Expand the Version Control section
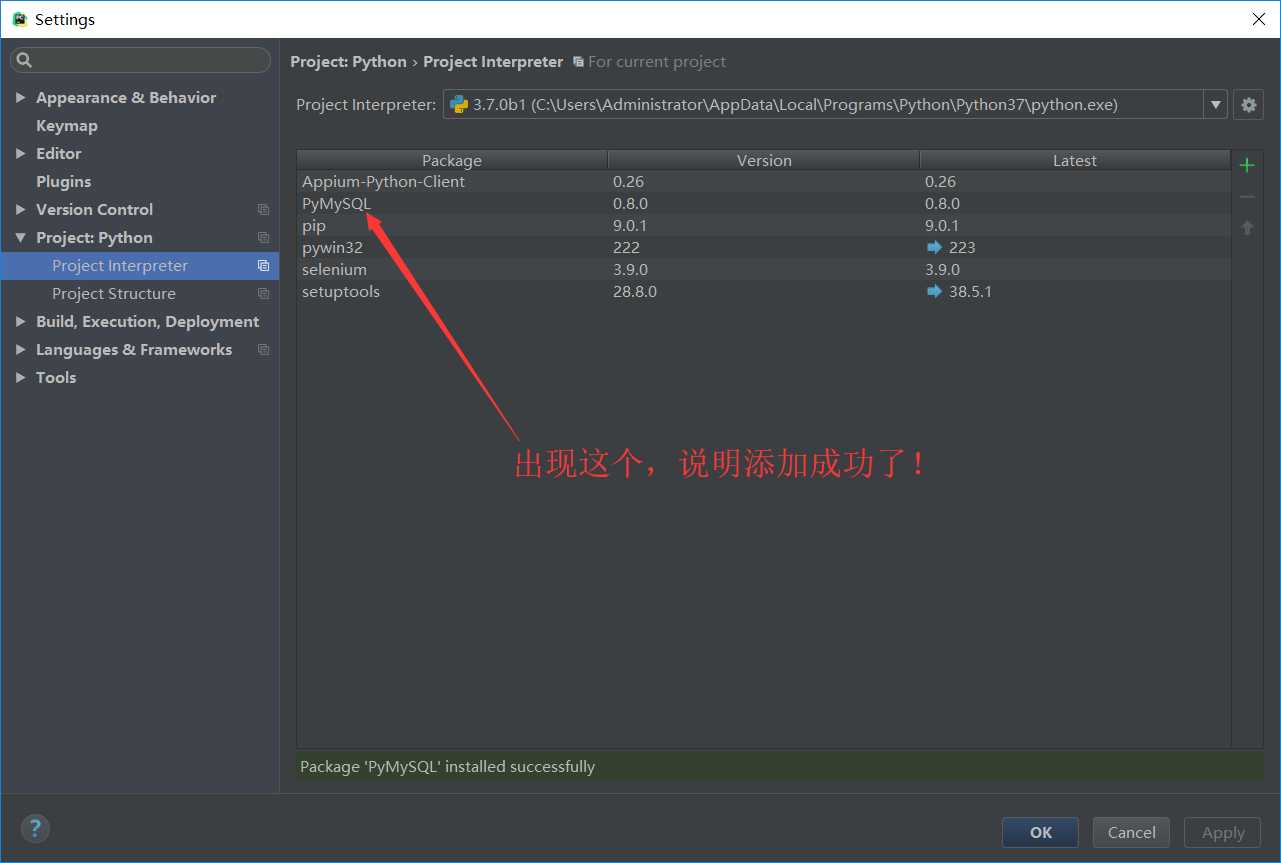 pyautogui.click(x=20, y=210)
